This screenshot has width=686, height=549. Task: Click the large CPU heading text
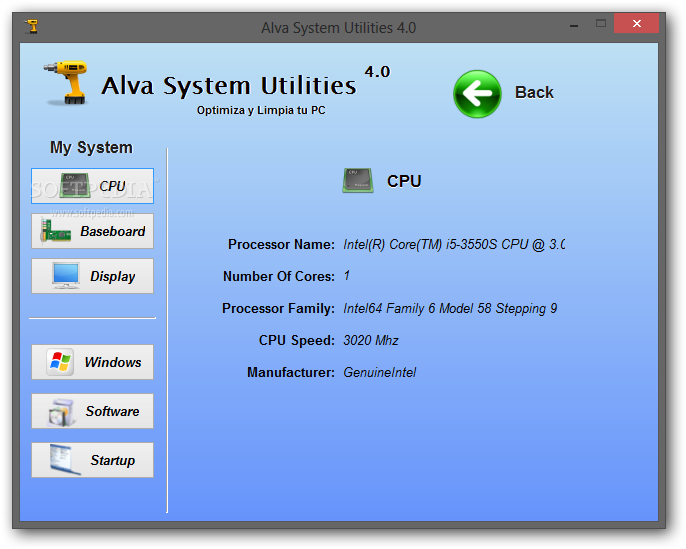(404, 181)
